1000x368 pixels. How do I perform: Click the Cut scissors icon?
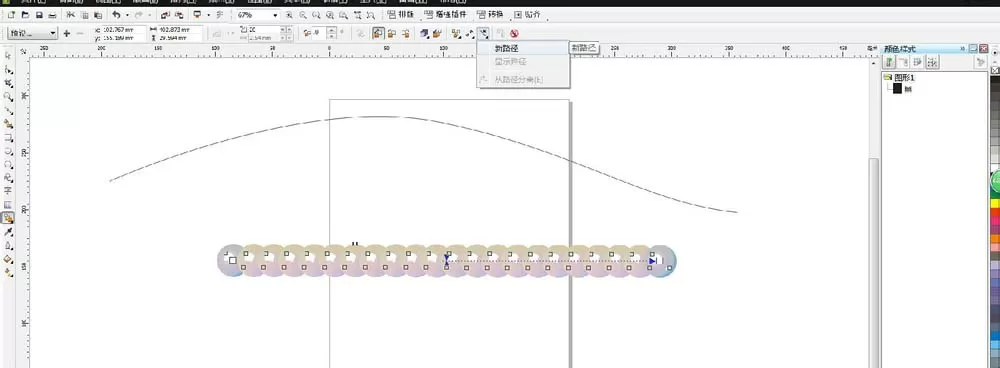70,15
